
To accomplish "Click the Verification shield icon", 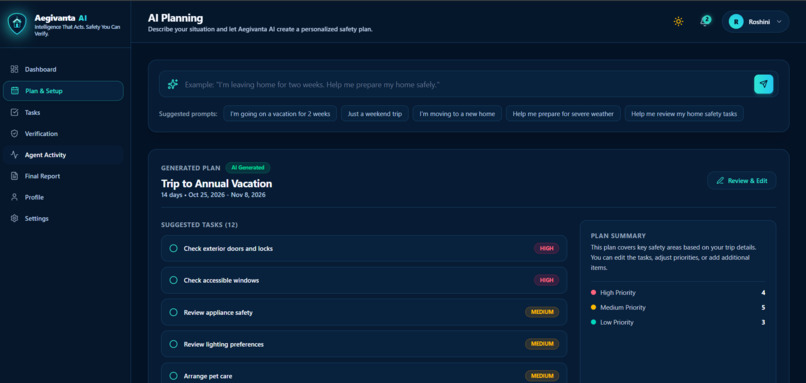I will pyautogui.click(x=14, y=134).
